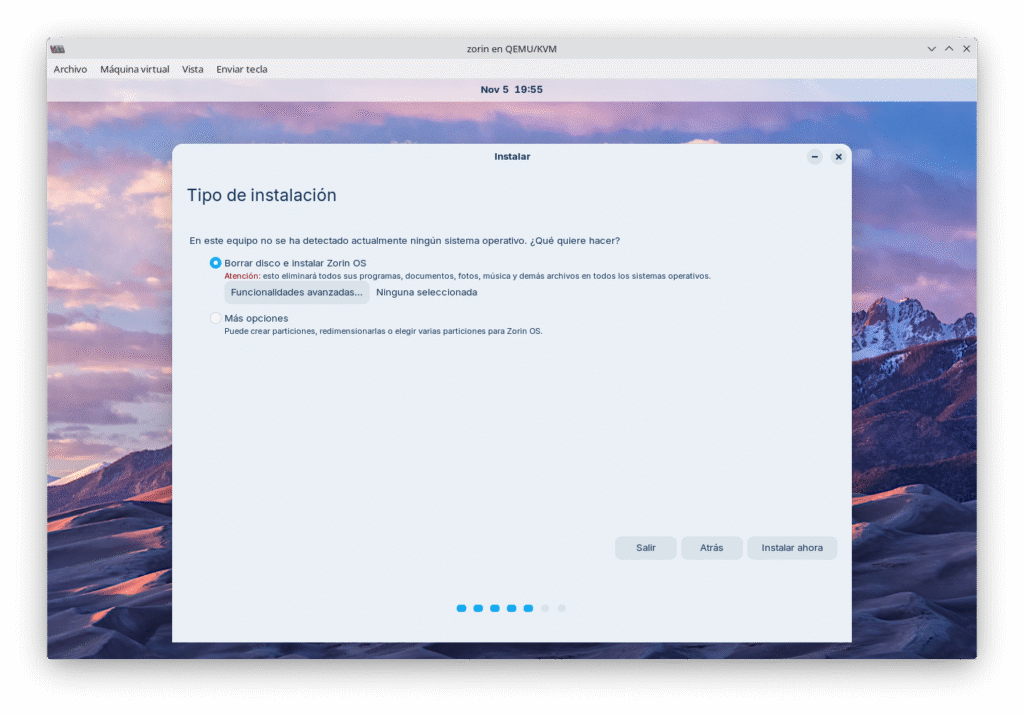Close the Instalar dialog with the X
1024x715 pixels.
pyautogui.click(x=838, y=157)
